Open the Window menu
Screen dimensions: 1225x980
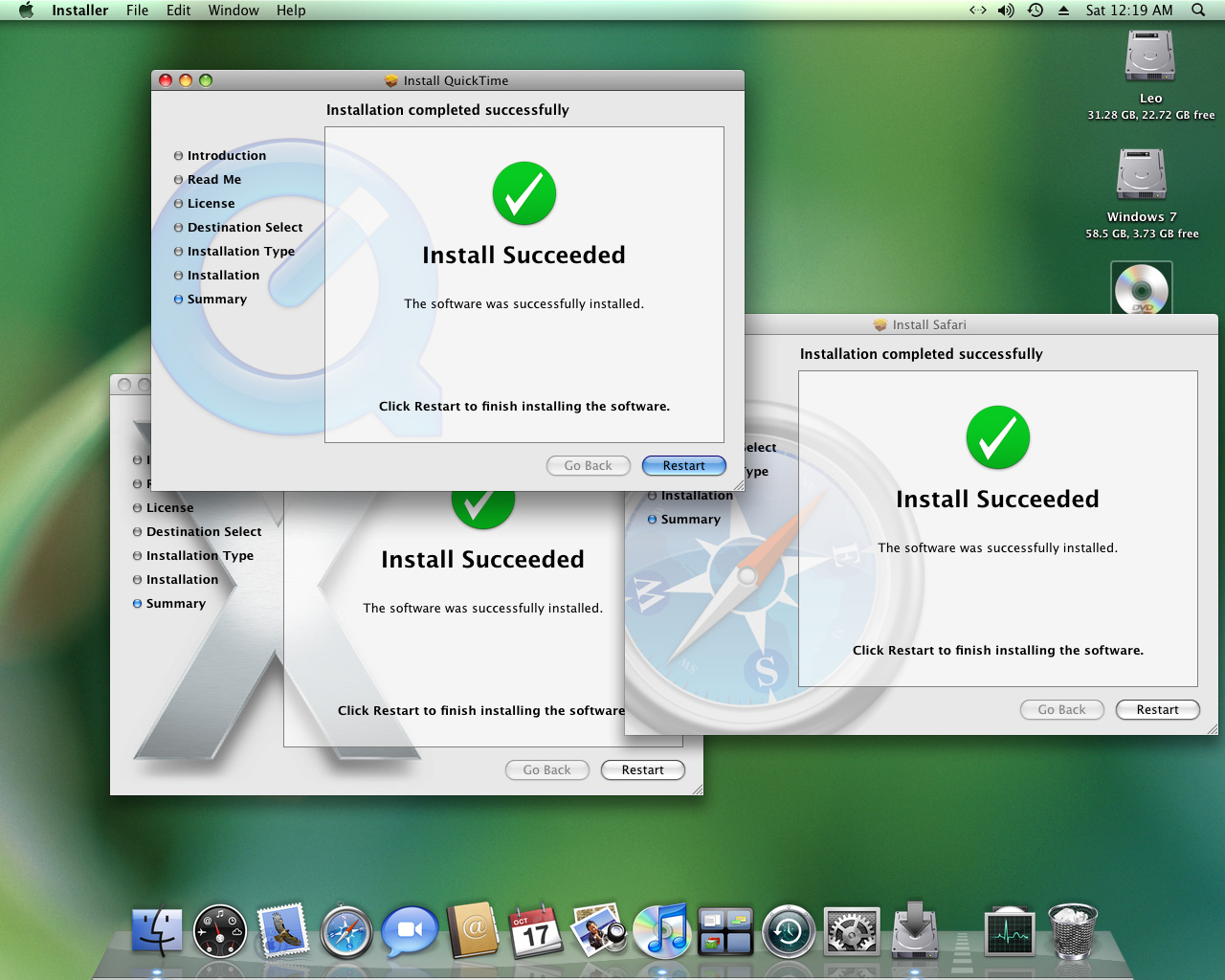pos(234,11)
